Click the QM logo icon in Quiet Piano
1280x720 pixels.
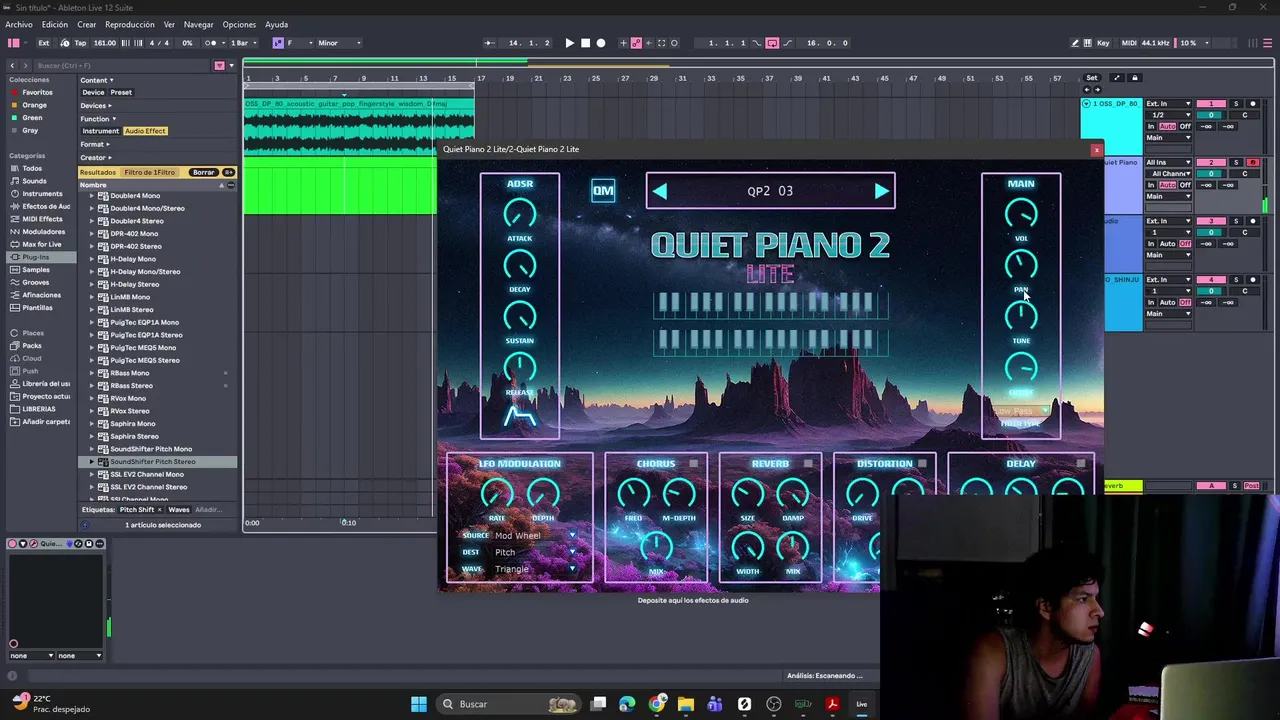[603, 191]
